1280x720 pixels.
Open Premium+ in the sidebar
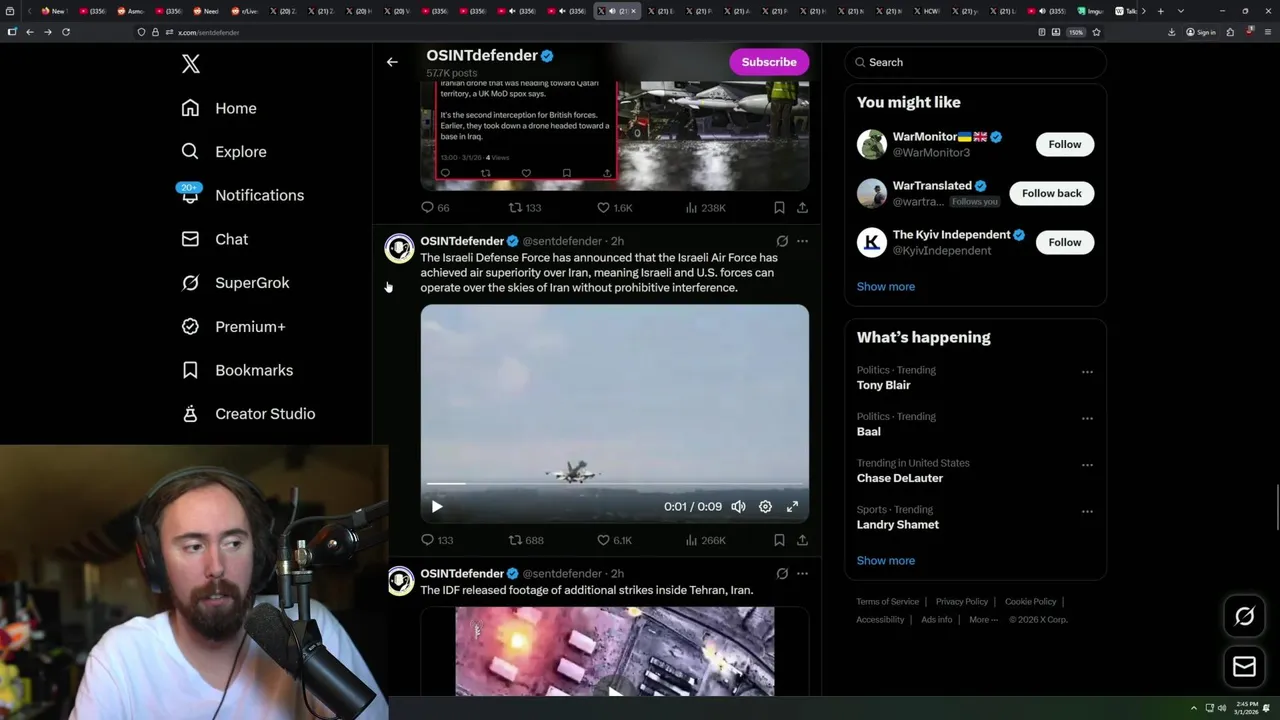pyautogui.click(x=233, y=327)
